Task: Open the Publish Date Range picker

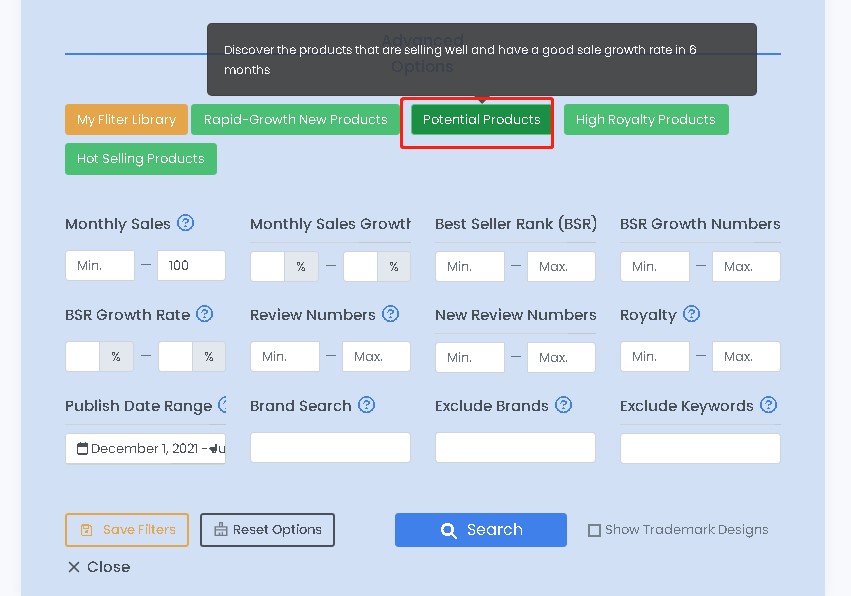Action: pyautogui.click(x=145, y=448)
